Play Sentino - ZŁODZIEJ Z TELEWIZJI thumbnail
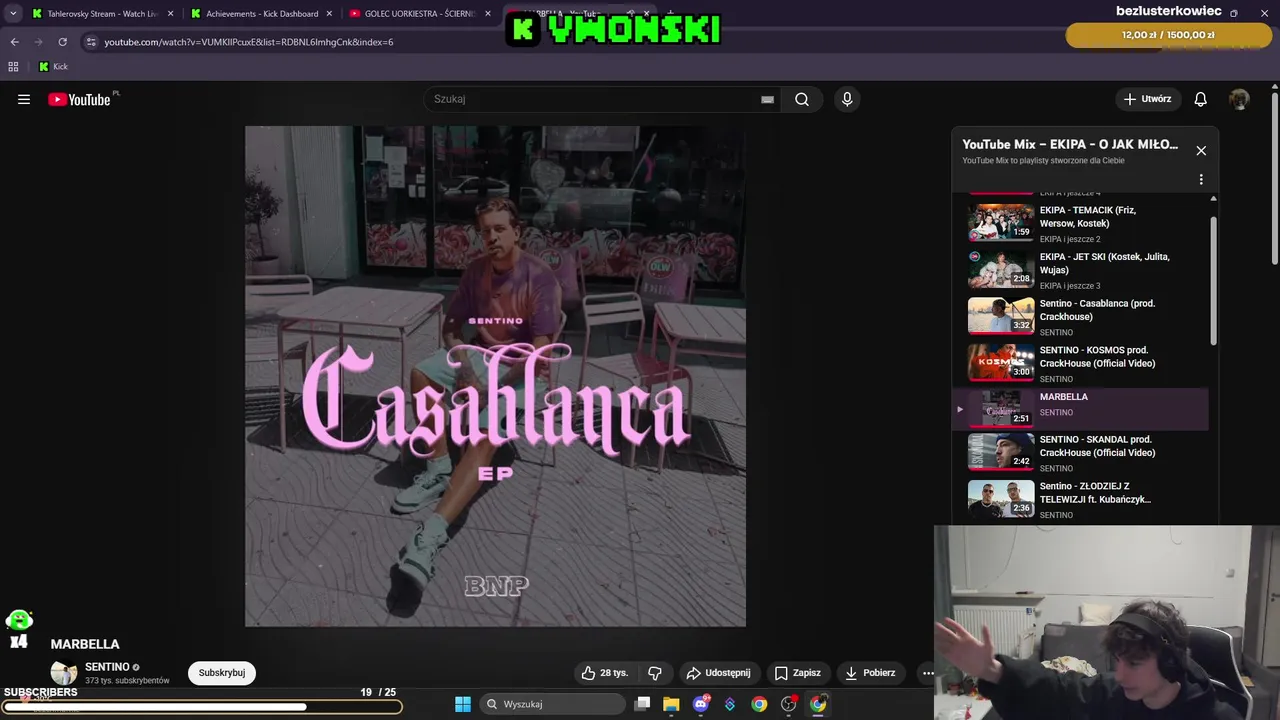This screenshot has width=1280, height=720. point(1001,499)
